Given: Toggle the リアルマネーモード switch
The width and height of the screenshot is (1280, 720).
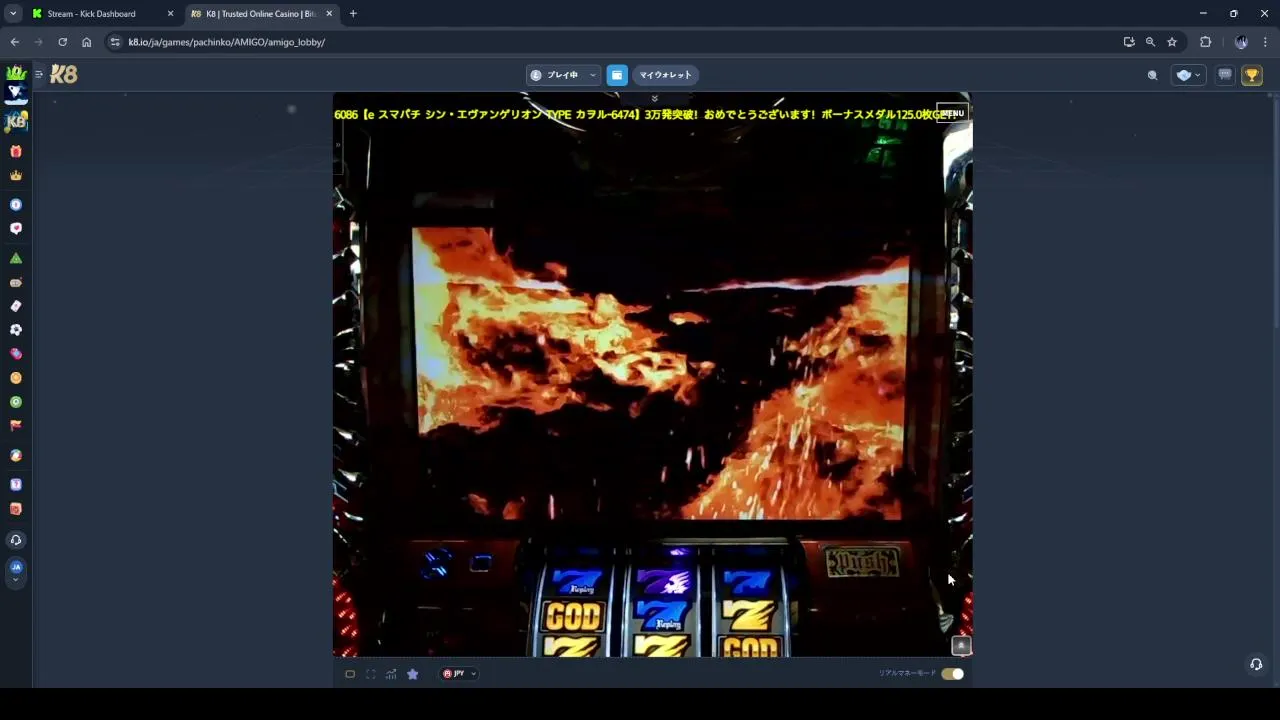Looking at the screenshot, I should click(952, 674).
